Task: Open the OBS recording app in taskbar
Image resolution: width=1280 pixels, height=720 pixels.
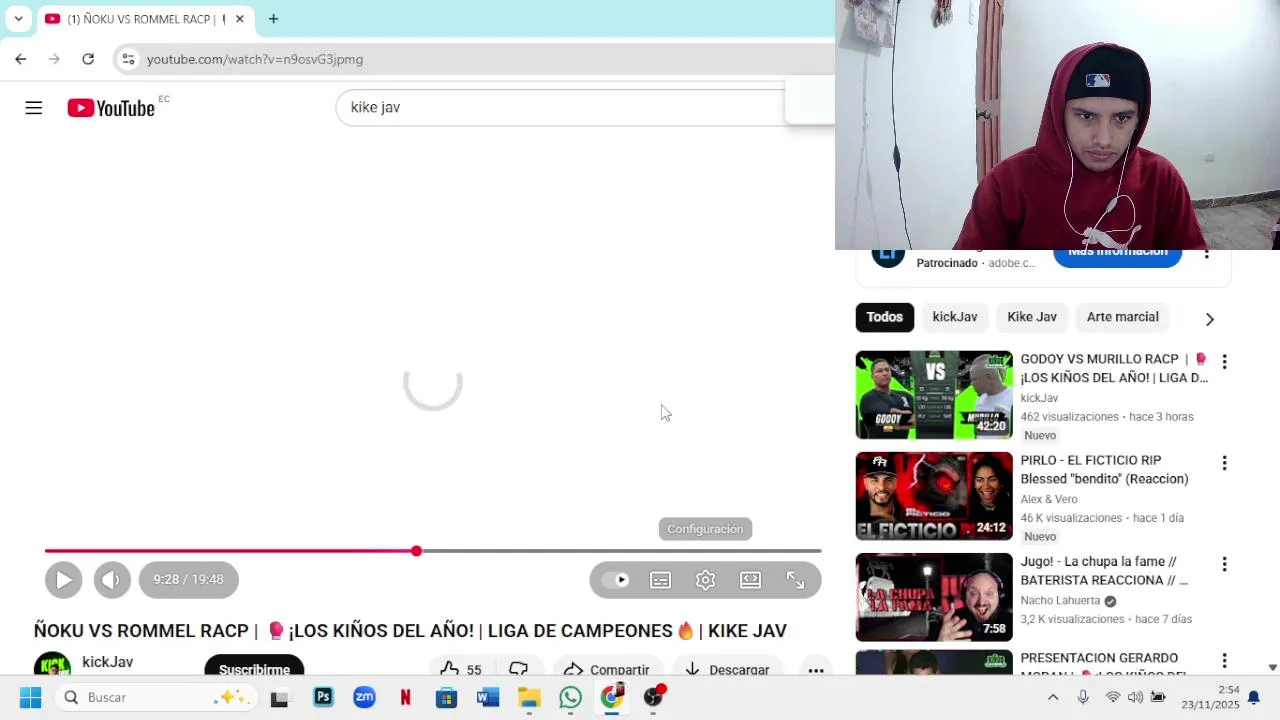Action: tap(653, 697)
